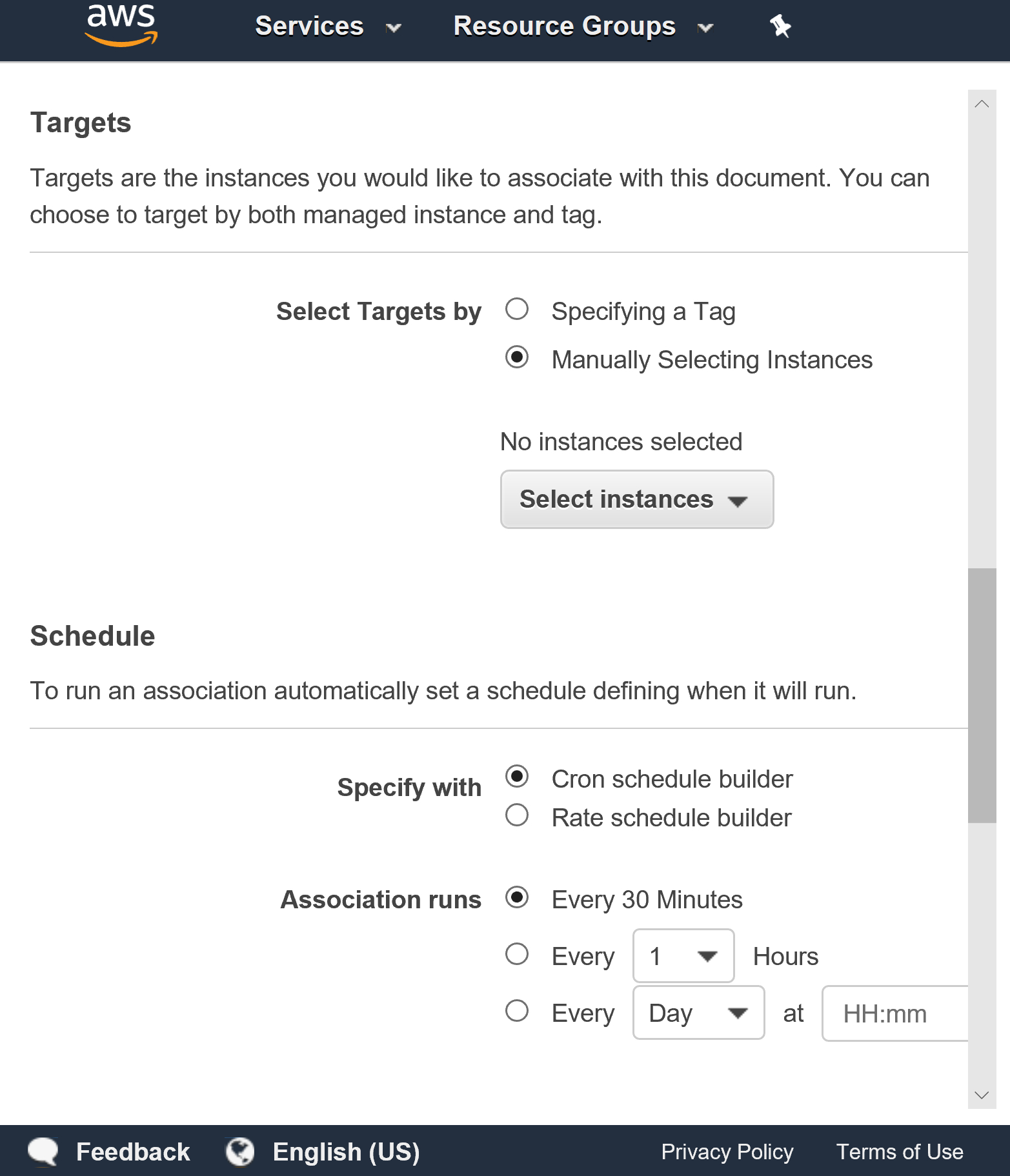Open the Privacy Policy link
This screenshot has height=1176, width=1010.
tap(727, 1151)
